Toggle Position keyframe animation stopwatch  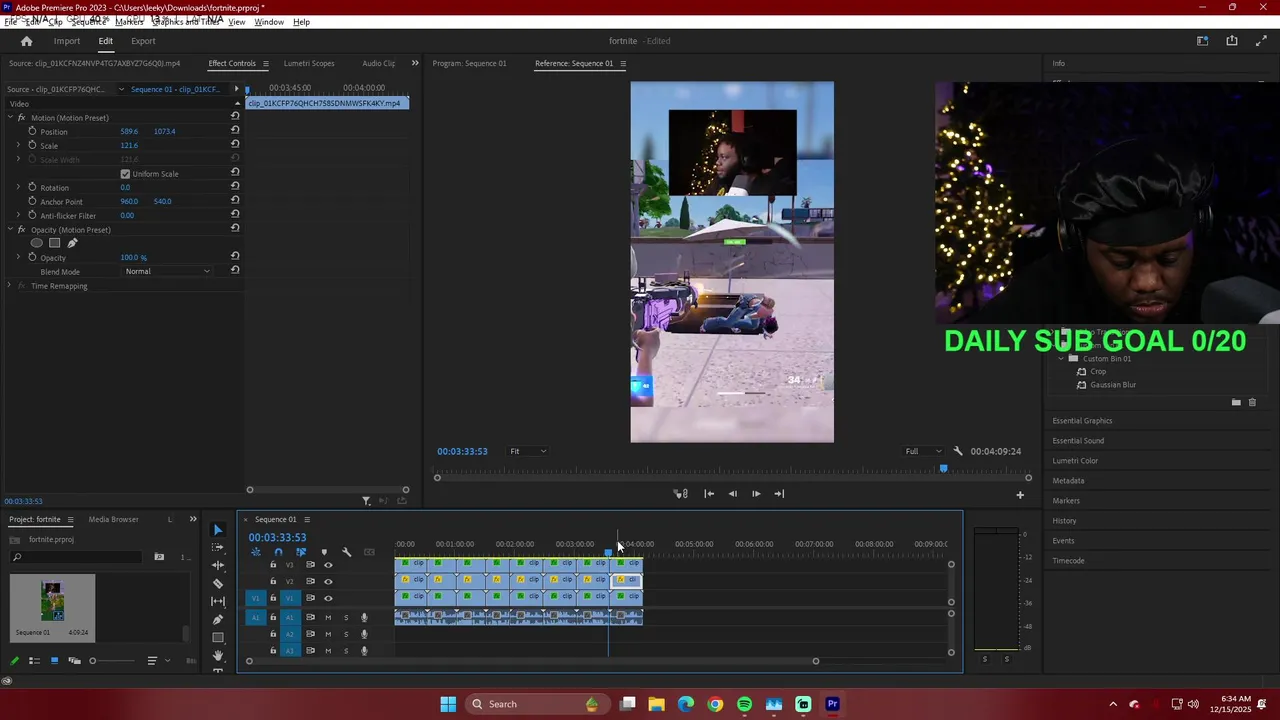32,131
